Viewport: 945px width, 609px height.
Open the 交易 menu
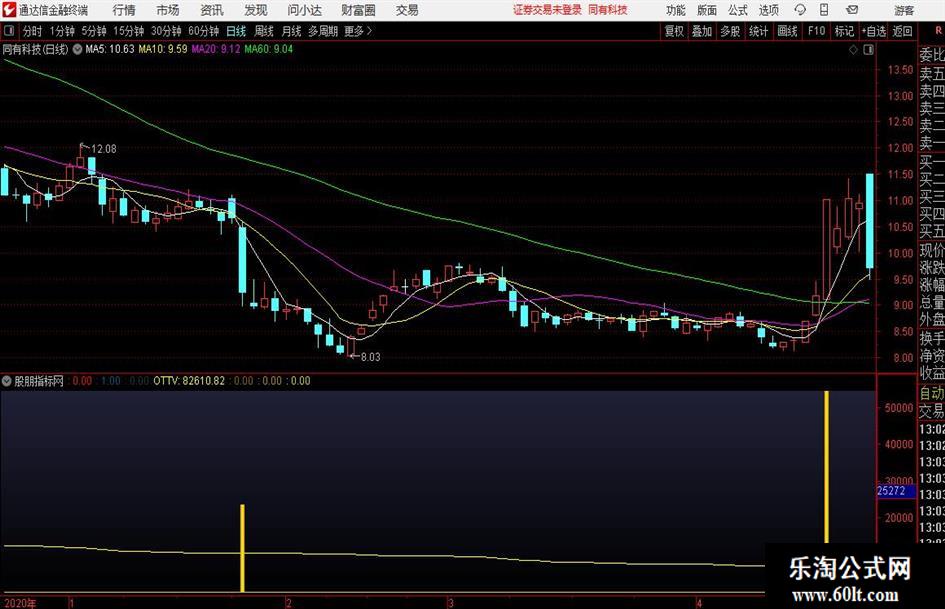click(407, 10)
